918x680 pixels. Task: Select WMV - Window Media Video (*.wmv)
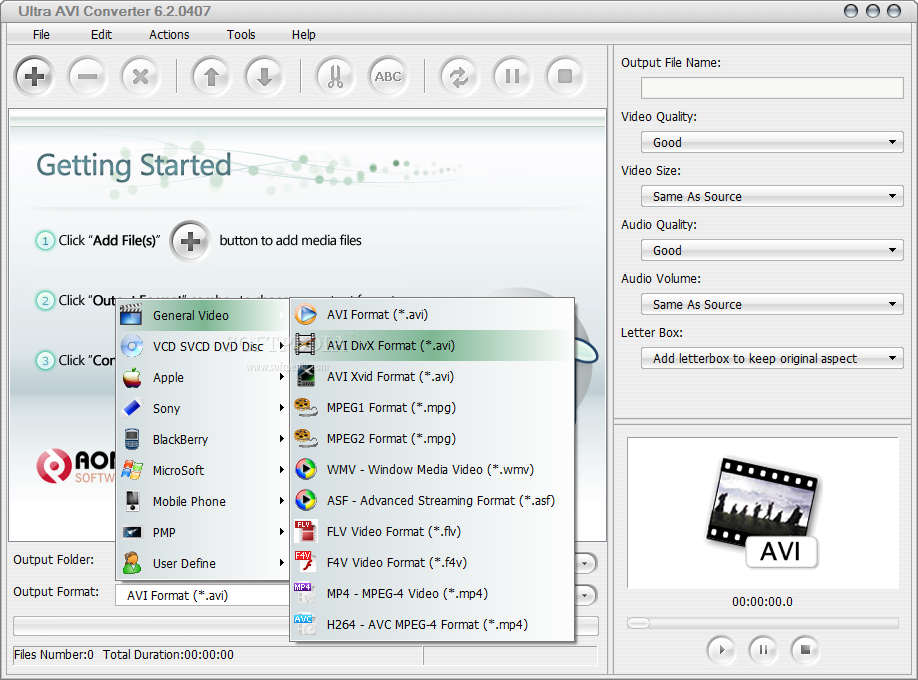[432, 470]
